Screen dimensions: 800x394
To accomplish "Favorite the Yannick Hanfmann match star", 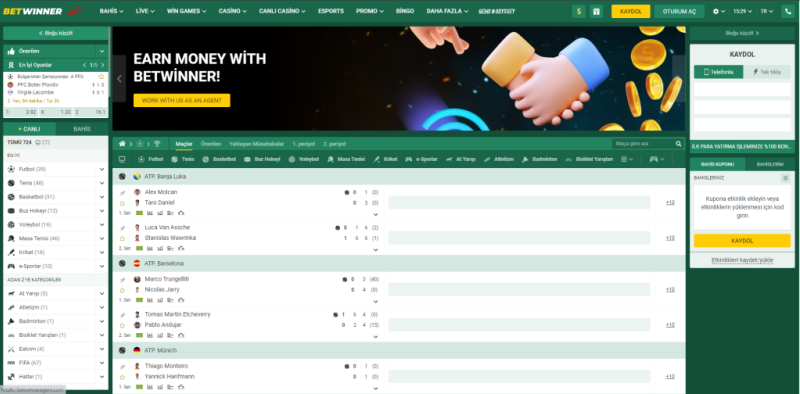I will 122,377.
